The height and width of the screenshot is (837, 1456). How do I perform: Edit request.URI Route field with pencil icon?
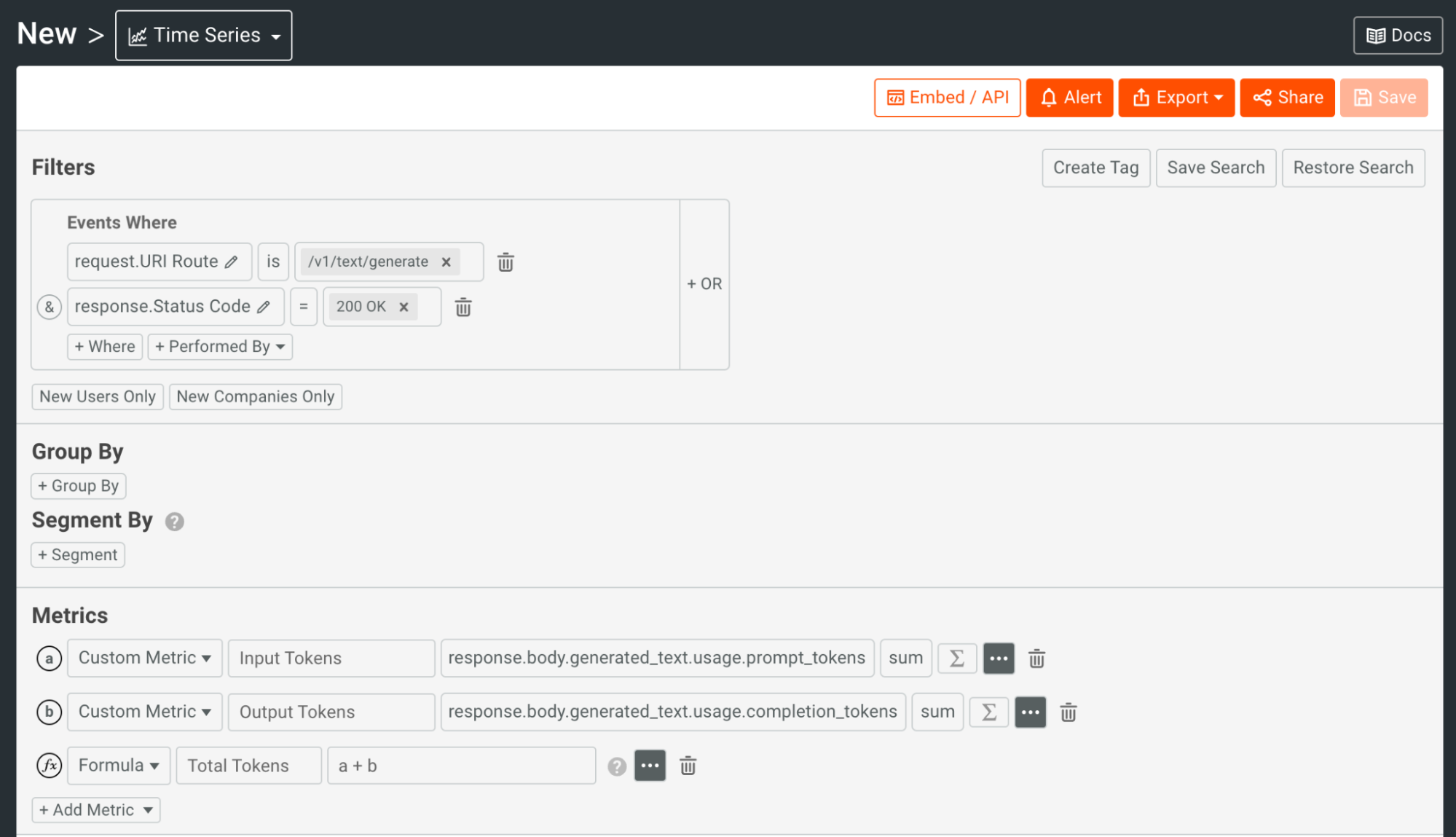pos(232,262)
